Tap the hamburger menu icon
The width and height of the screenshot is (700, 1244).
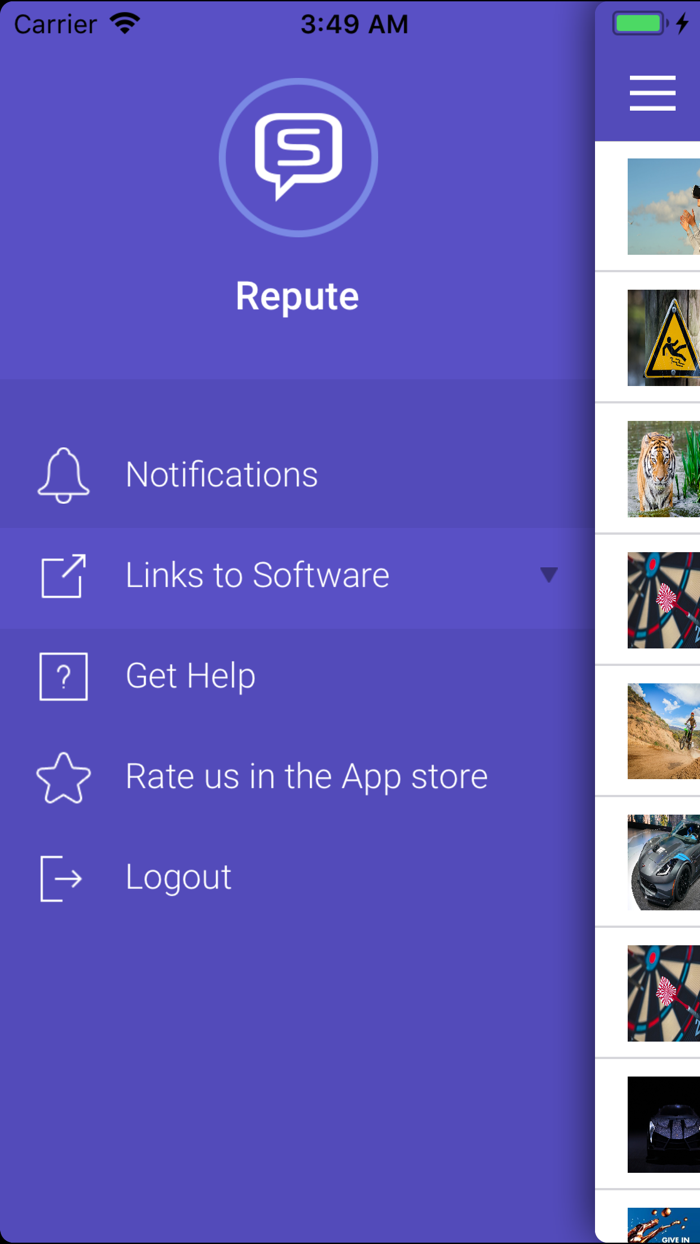click(x=653, y=93)
